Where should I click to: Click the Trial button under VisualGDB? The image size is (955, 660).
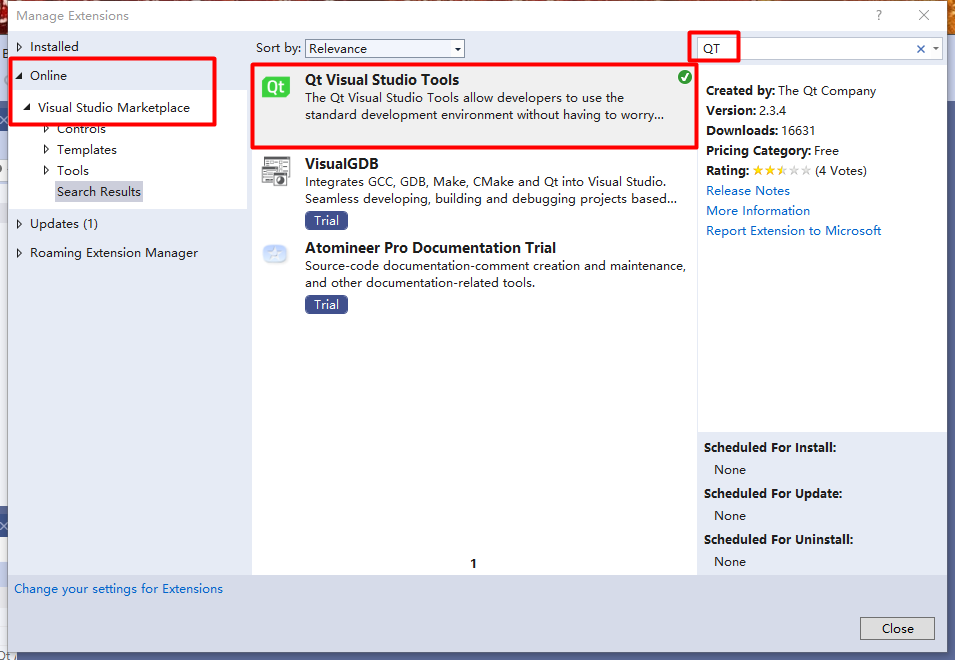(x=326, y=220)
